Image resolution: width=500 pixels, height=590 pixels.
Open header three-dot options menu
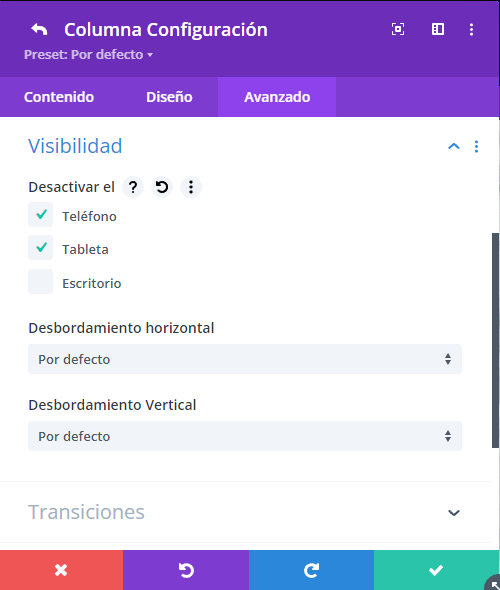[471, 29]
